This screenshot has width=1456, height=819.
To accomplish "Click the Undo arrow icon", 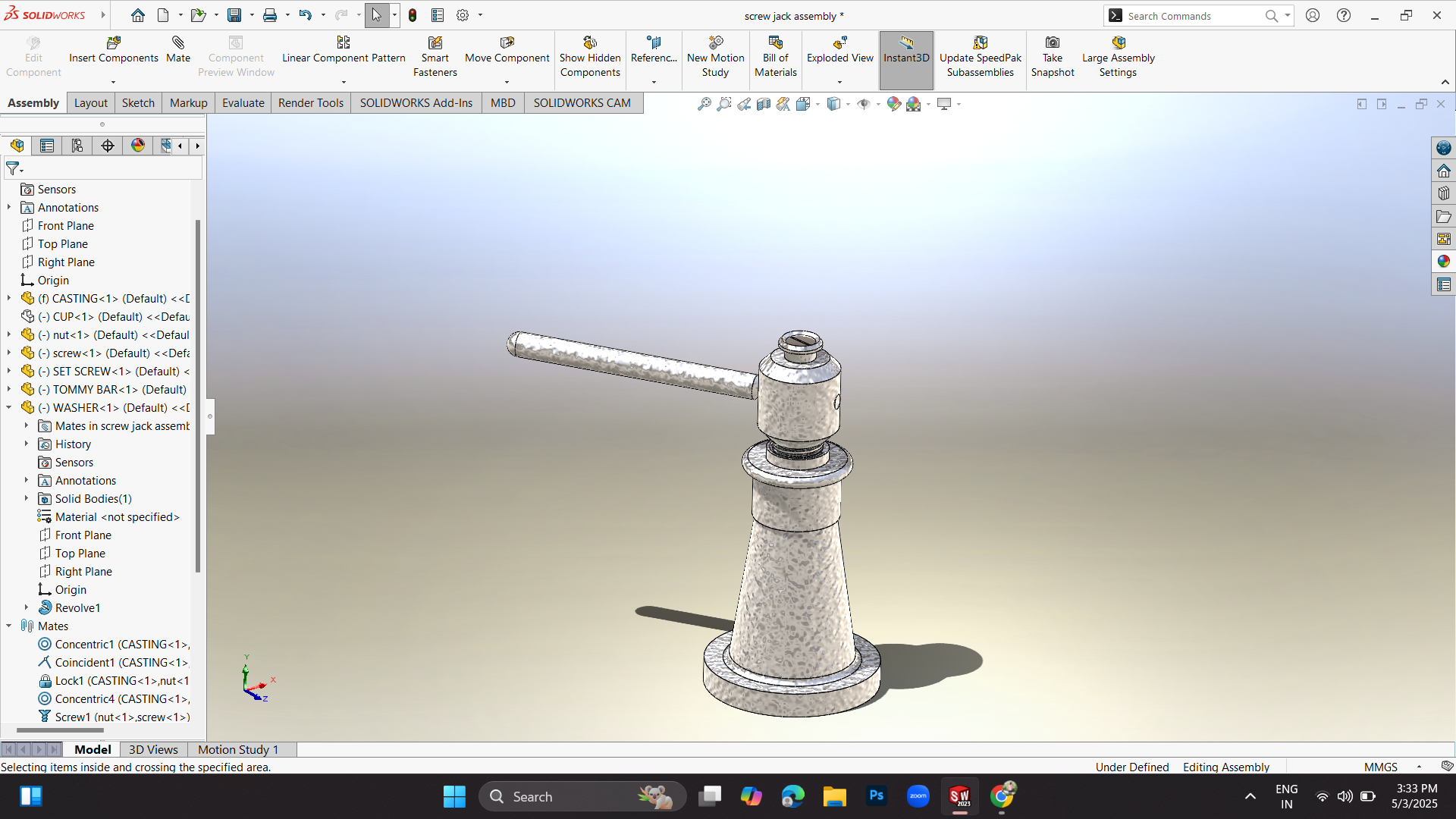I will 305,15.
